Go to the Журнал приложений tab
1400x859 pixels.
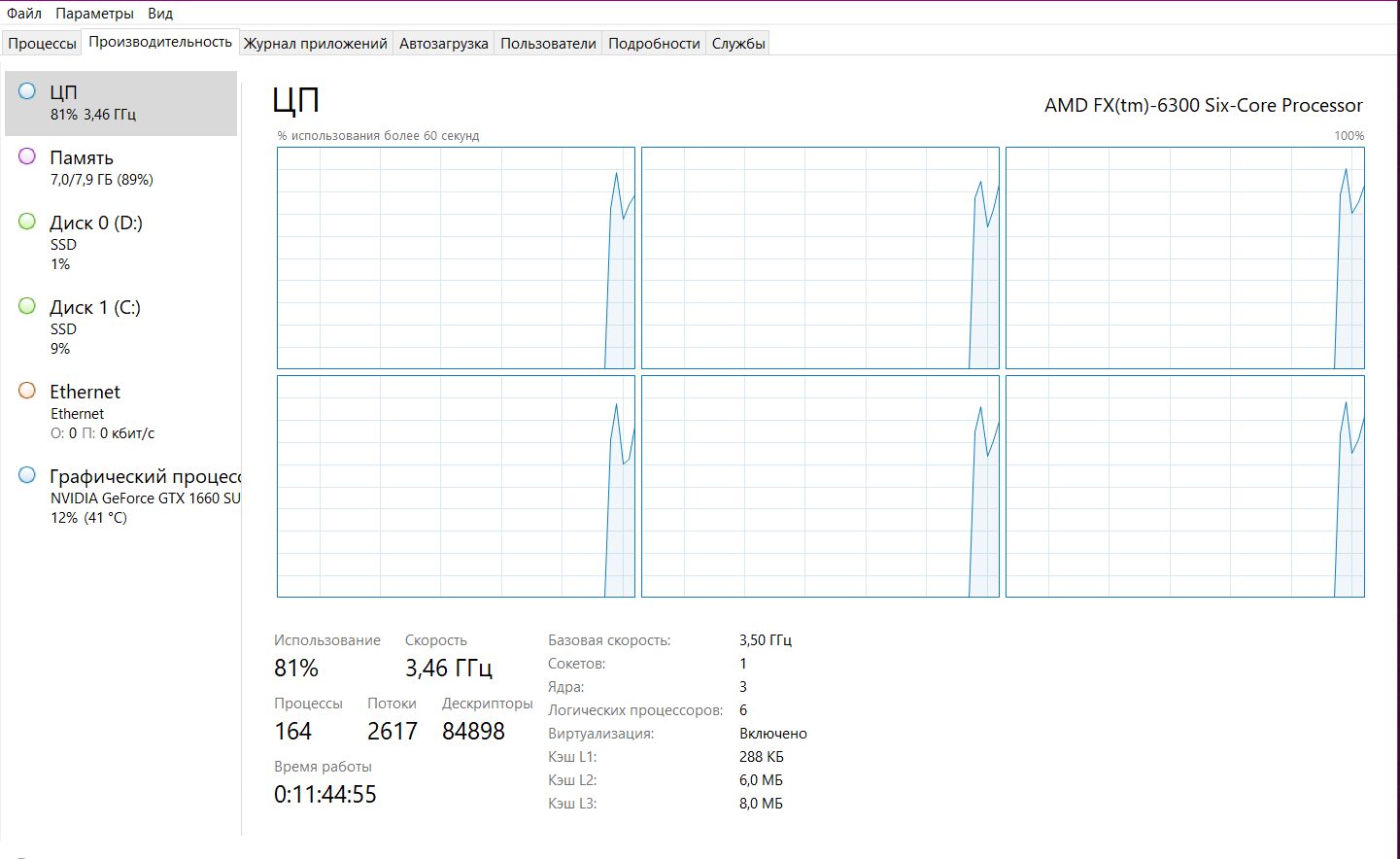point(315,43)
